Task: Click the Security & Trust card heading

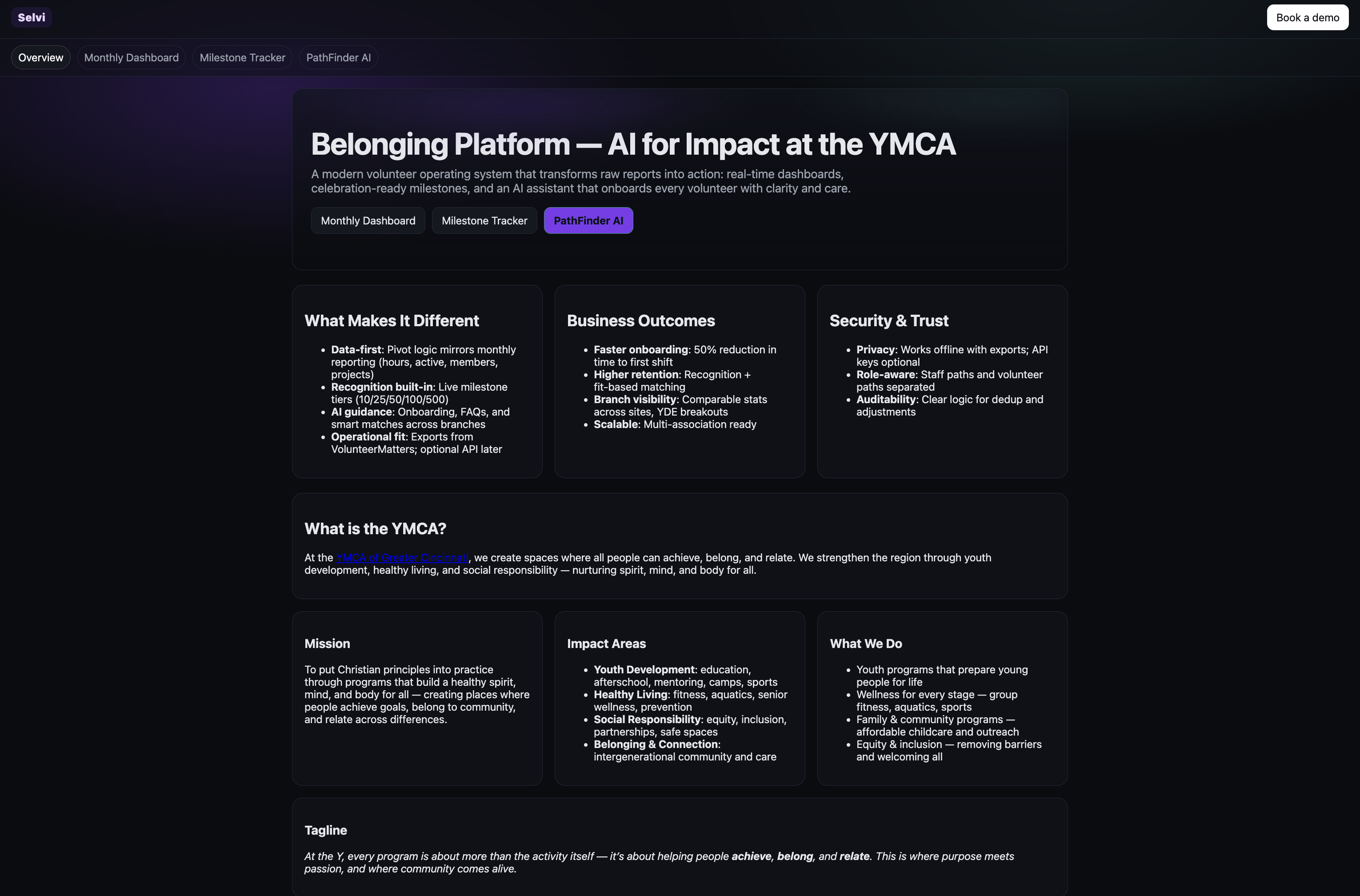Action: 888,320
